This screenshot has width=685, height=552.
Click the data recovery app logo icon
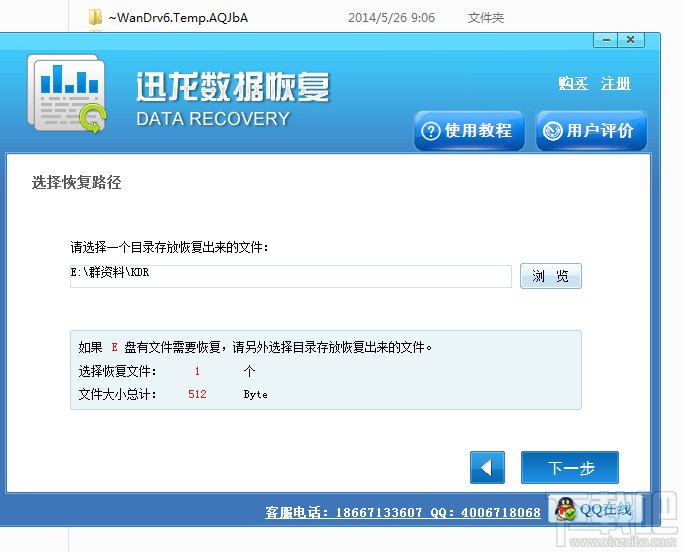67,93
